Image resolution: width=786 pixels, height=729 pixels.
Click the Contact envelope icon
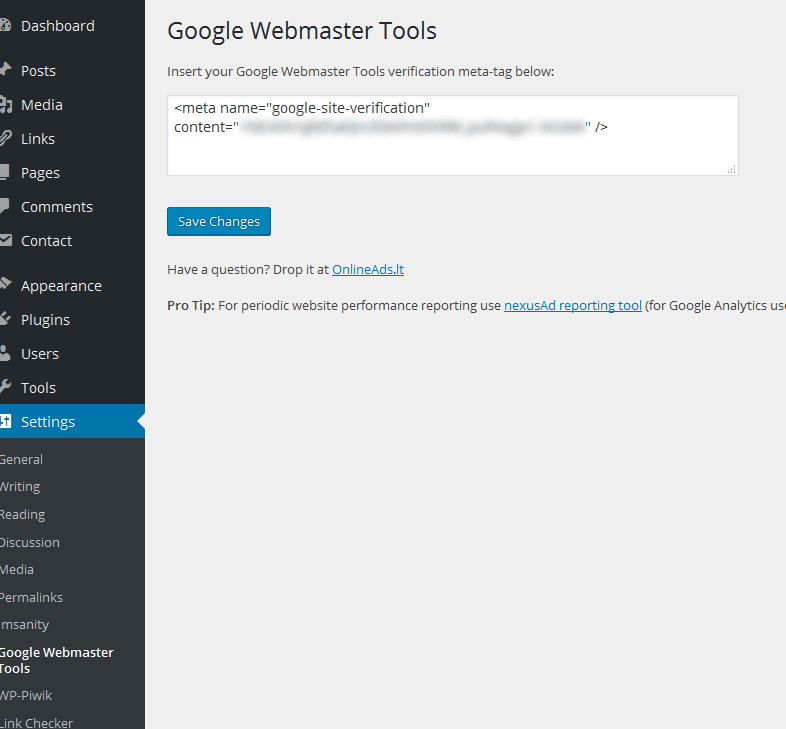pyautogui.click(x=6, y=240)
